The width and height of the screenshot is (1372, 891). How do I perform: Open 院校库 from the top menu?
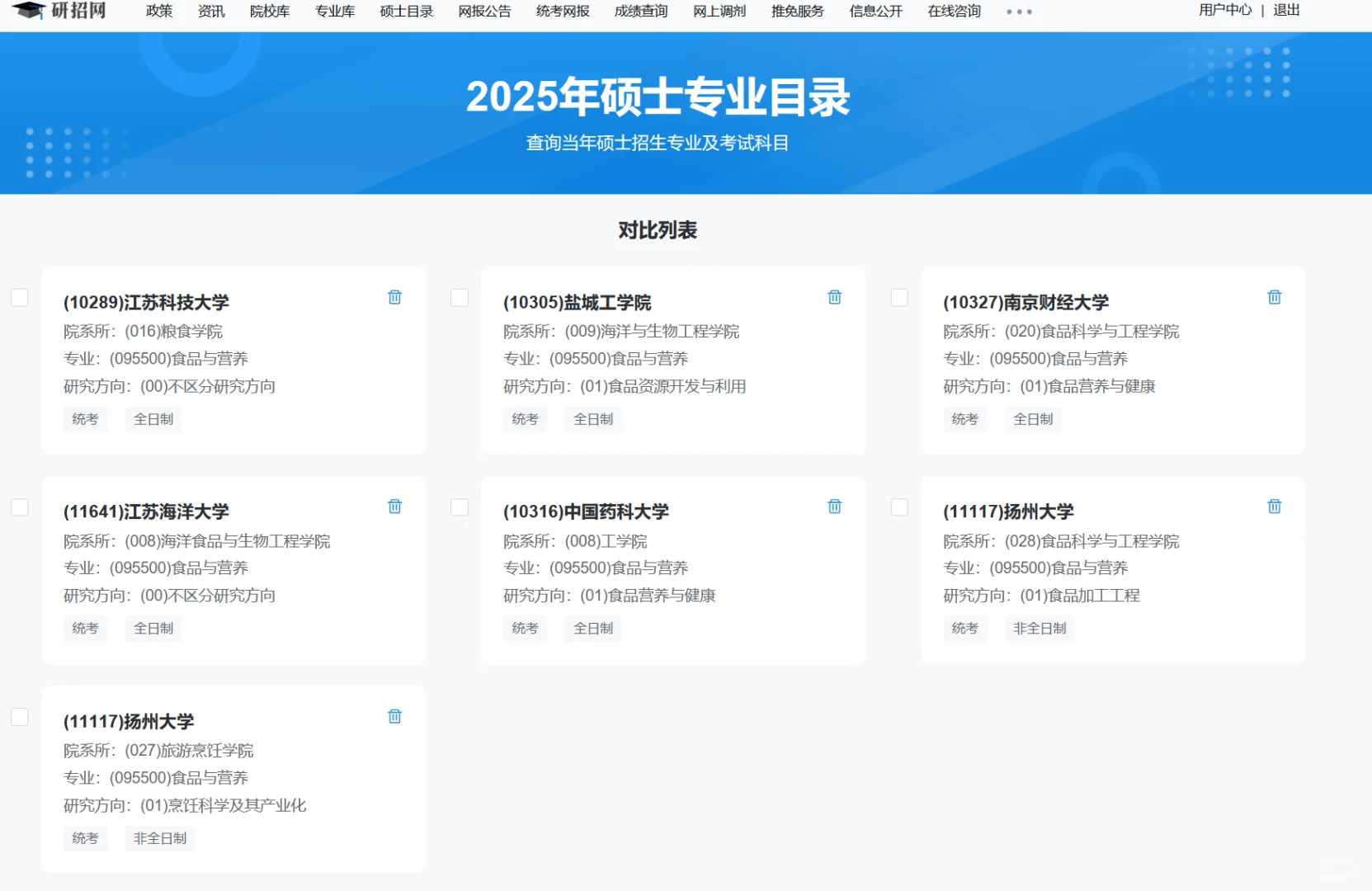pyautogui.click(x=269, y=12)
